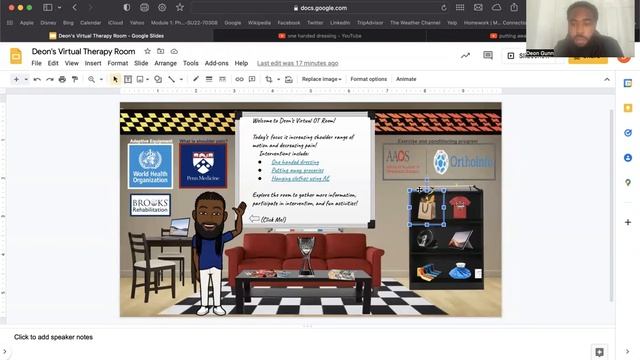Select the Penn Medicine image on slide
This screenshot has height=360, width=640.
pyautogui.click(x=203, y=165)
